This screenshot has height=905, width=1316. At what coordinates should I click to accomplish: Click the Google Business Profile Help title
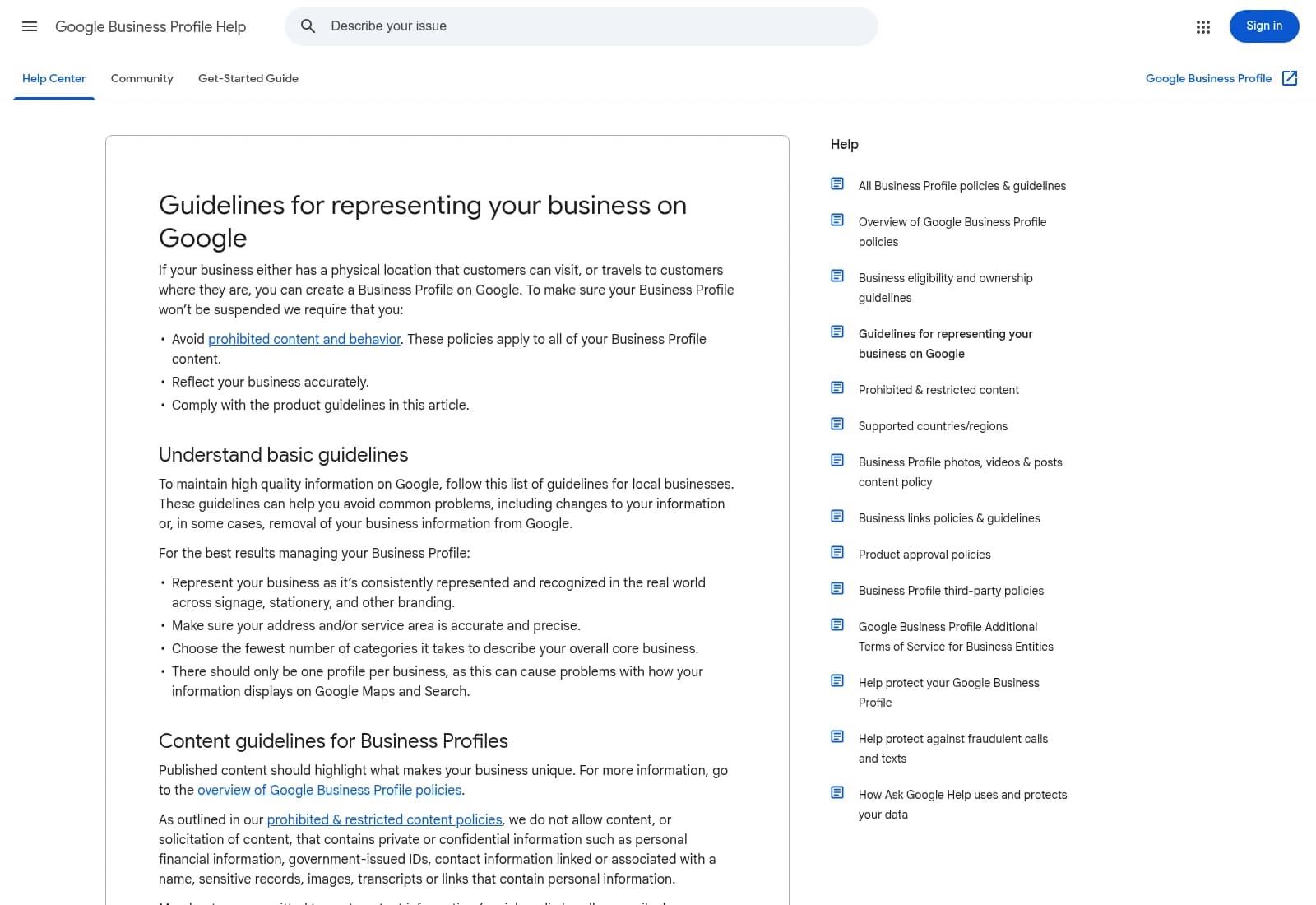[151, 26]
